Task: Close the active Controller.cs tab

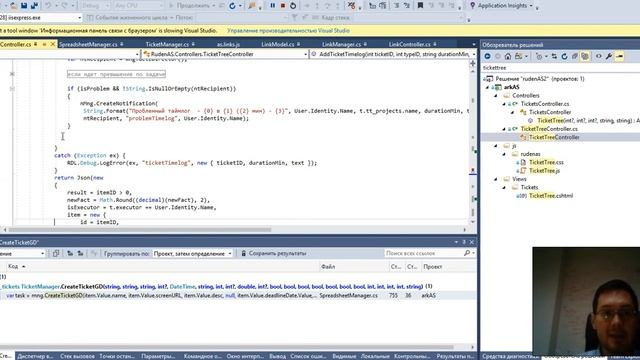Action: [53, 44]
